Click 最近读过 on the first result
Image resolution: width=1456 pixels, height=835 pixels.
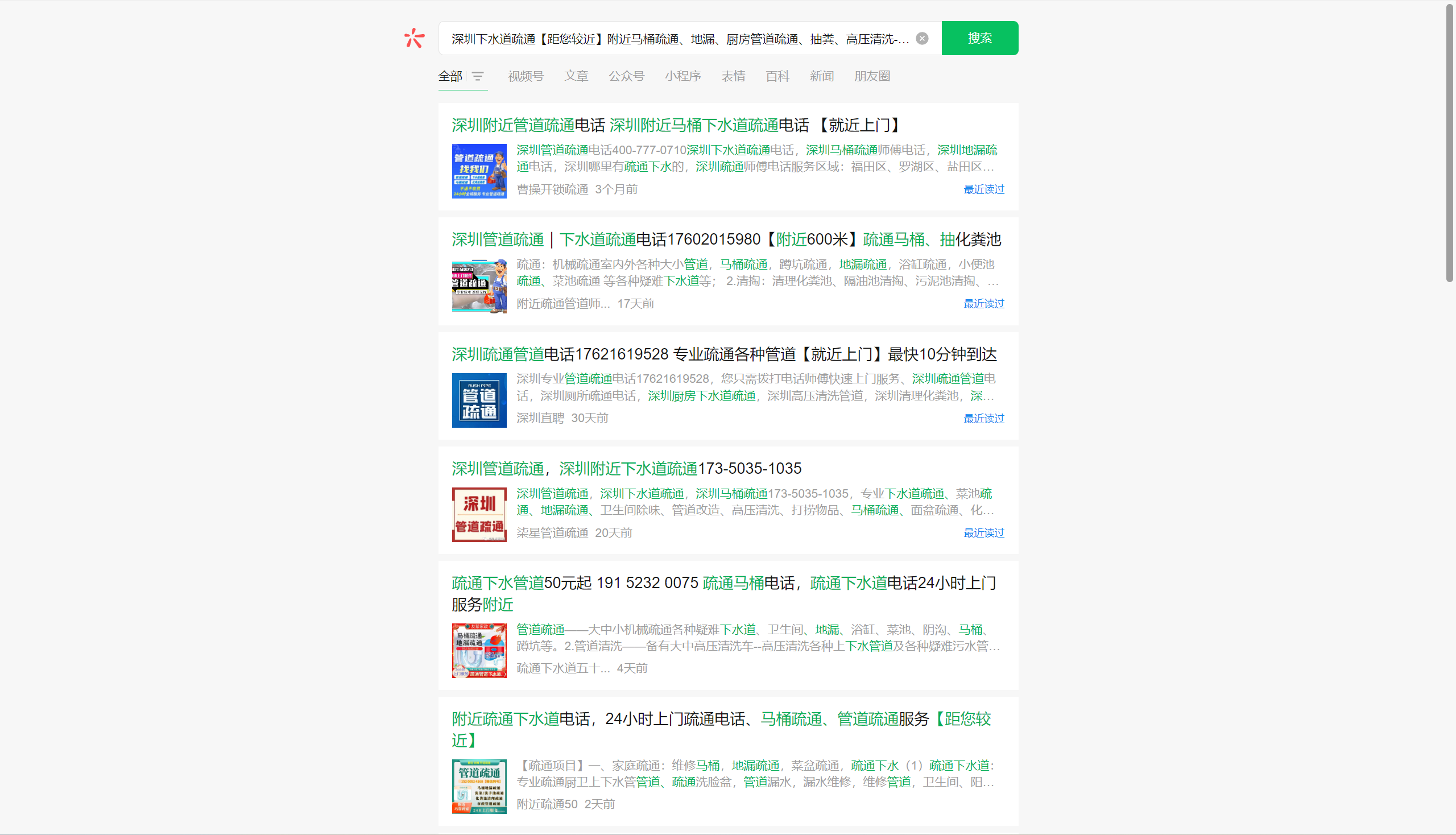point(983,189)
